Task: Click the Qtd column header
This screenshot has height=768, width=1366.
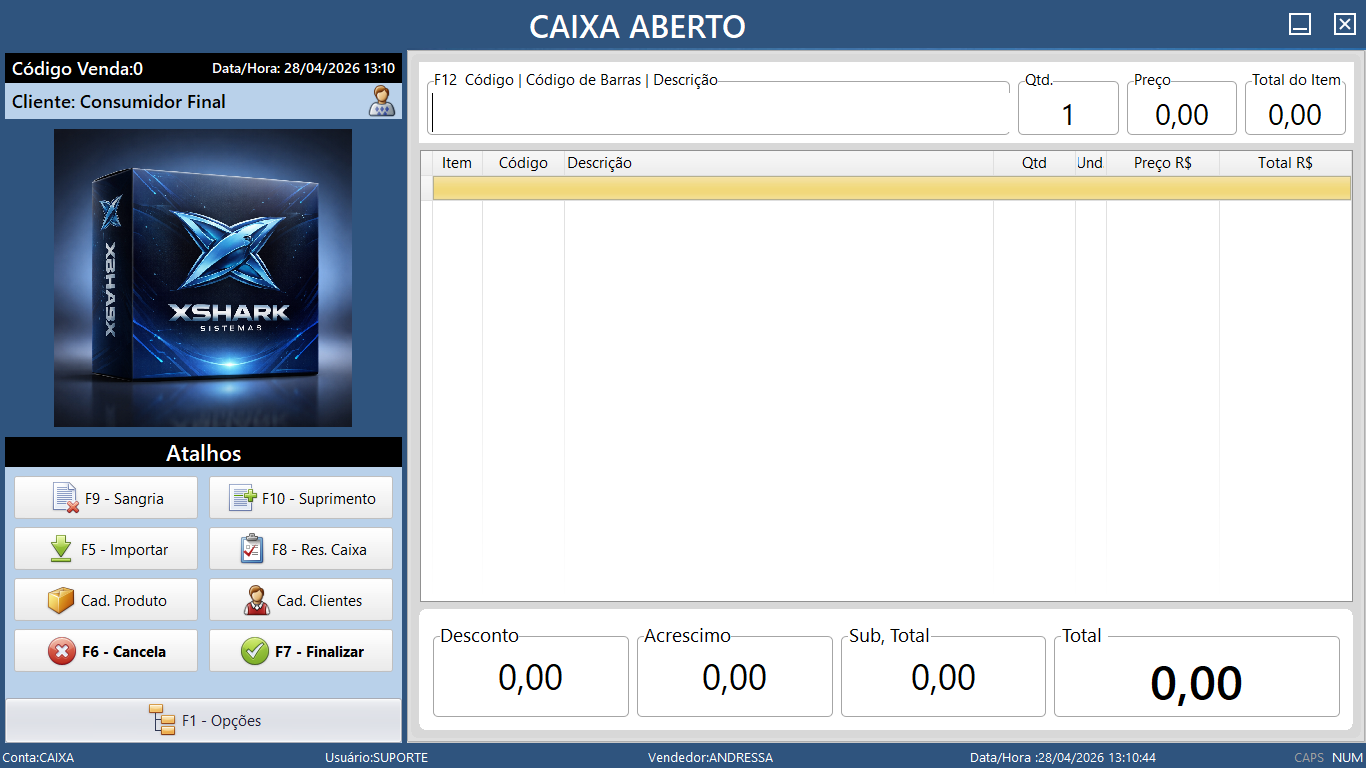Action: 1034,163
